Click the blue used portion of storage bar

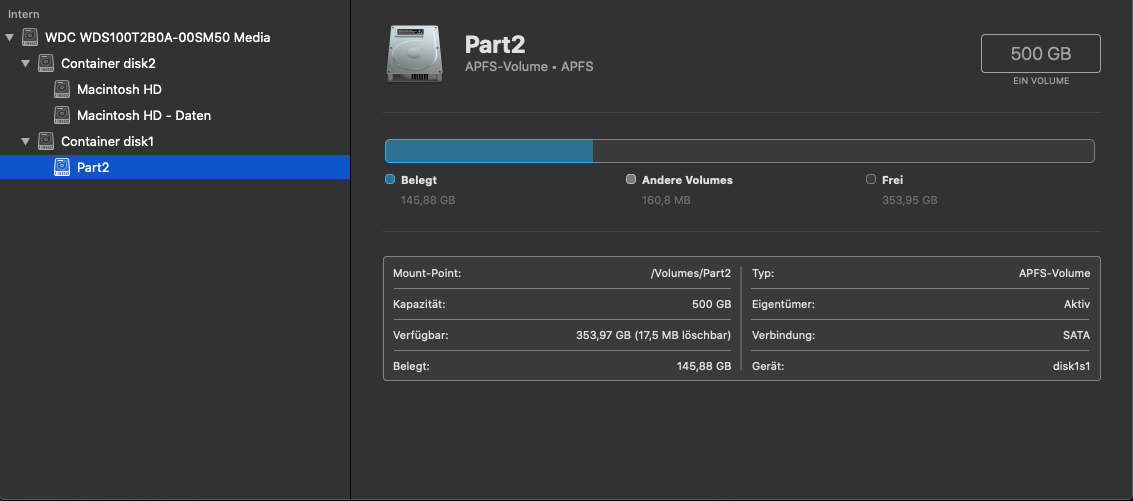pos(489,151)
